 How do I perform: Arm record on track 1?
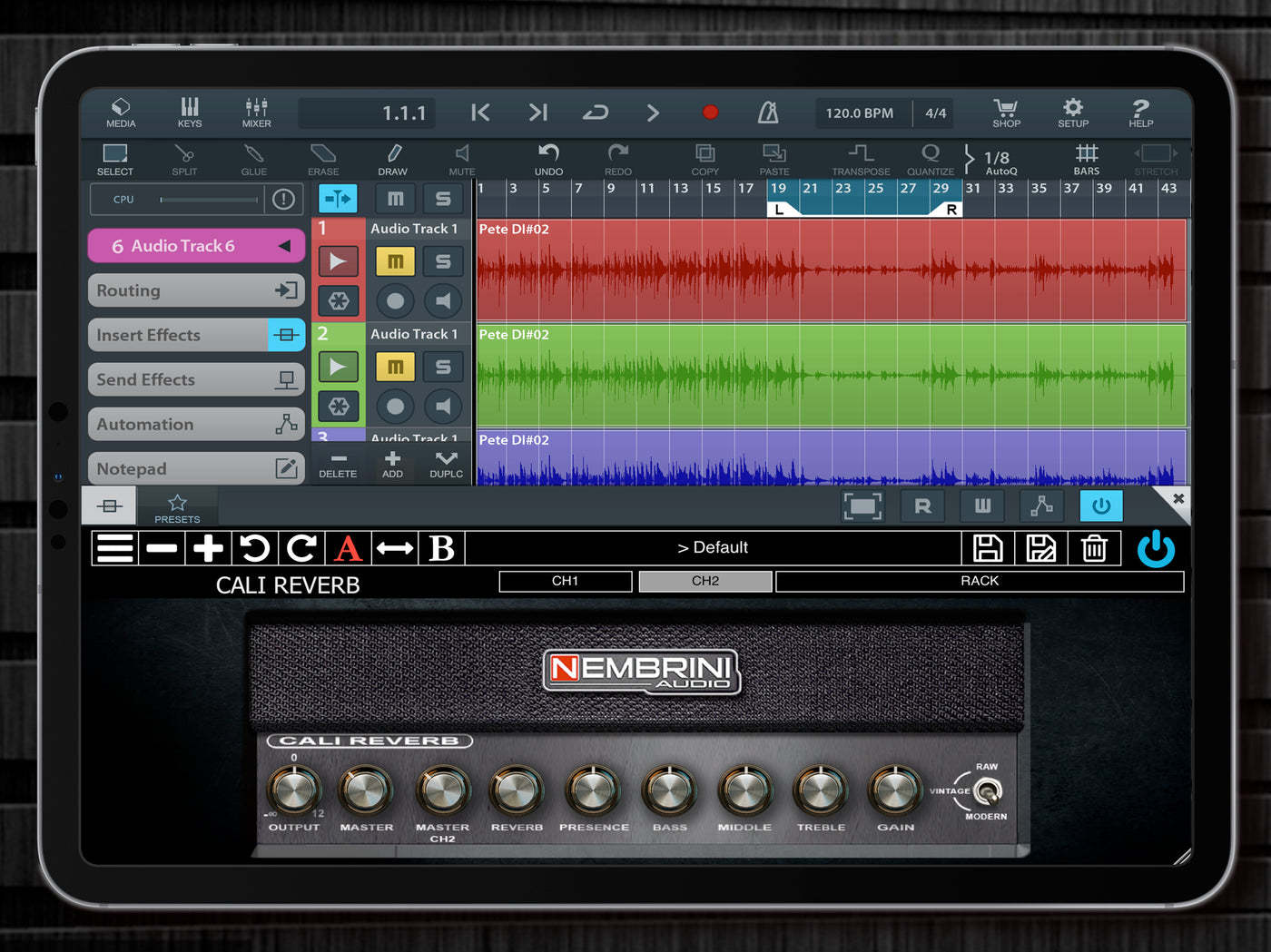click(x=395, y=301)
